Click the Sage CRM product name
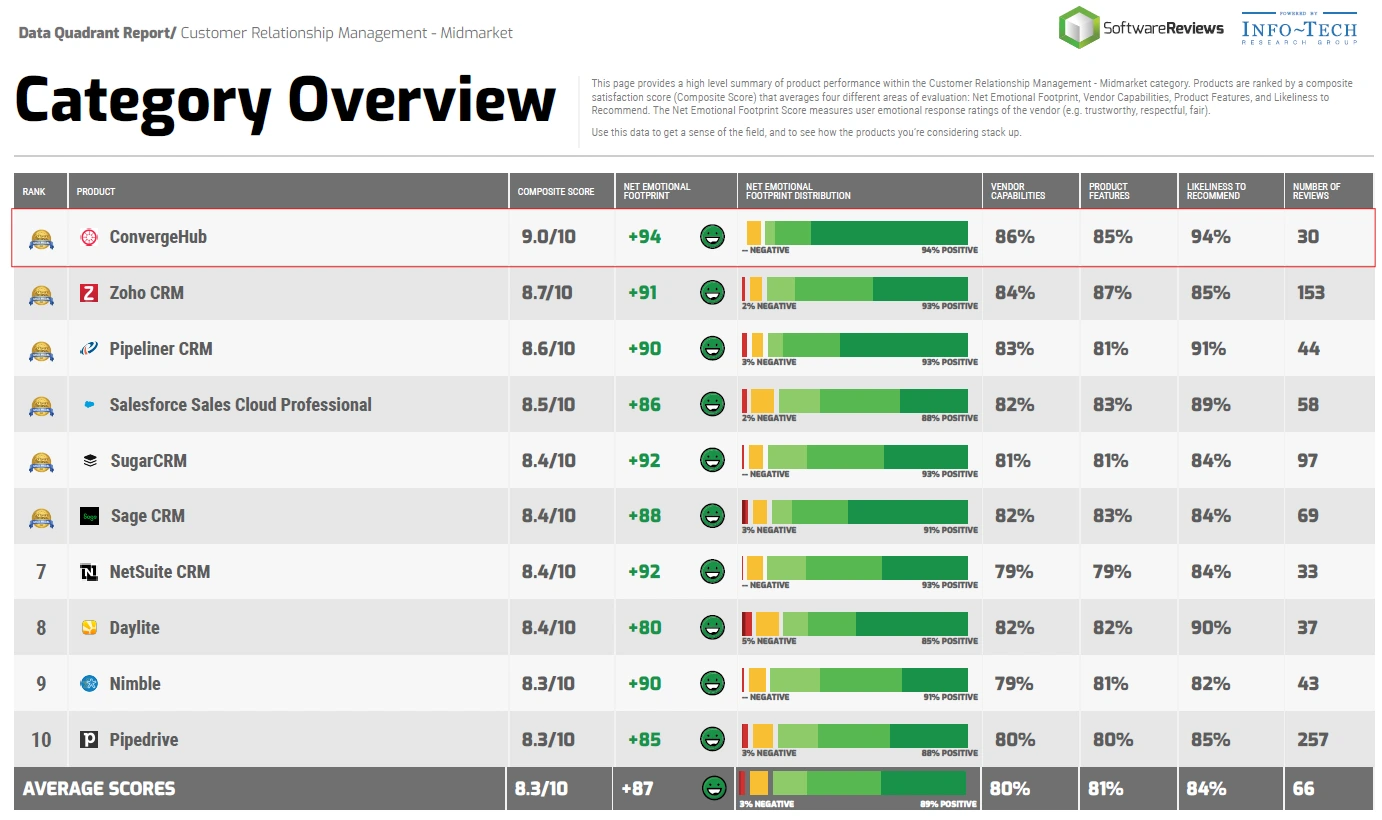The width and height of the screenshot is (1382, 820). (x=147, y=516)
